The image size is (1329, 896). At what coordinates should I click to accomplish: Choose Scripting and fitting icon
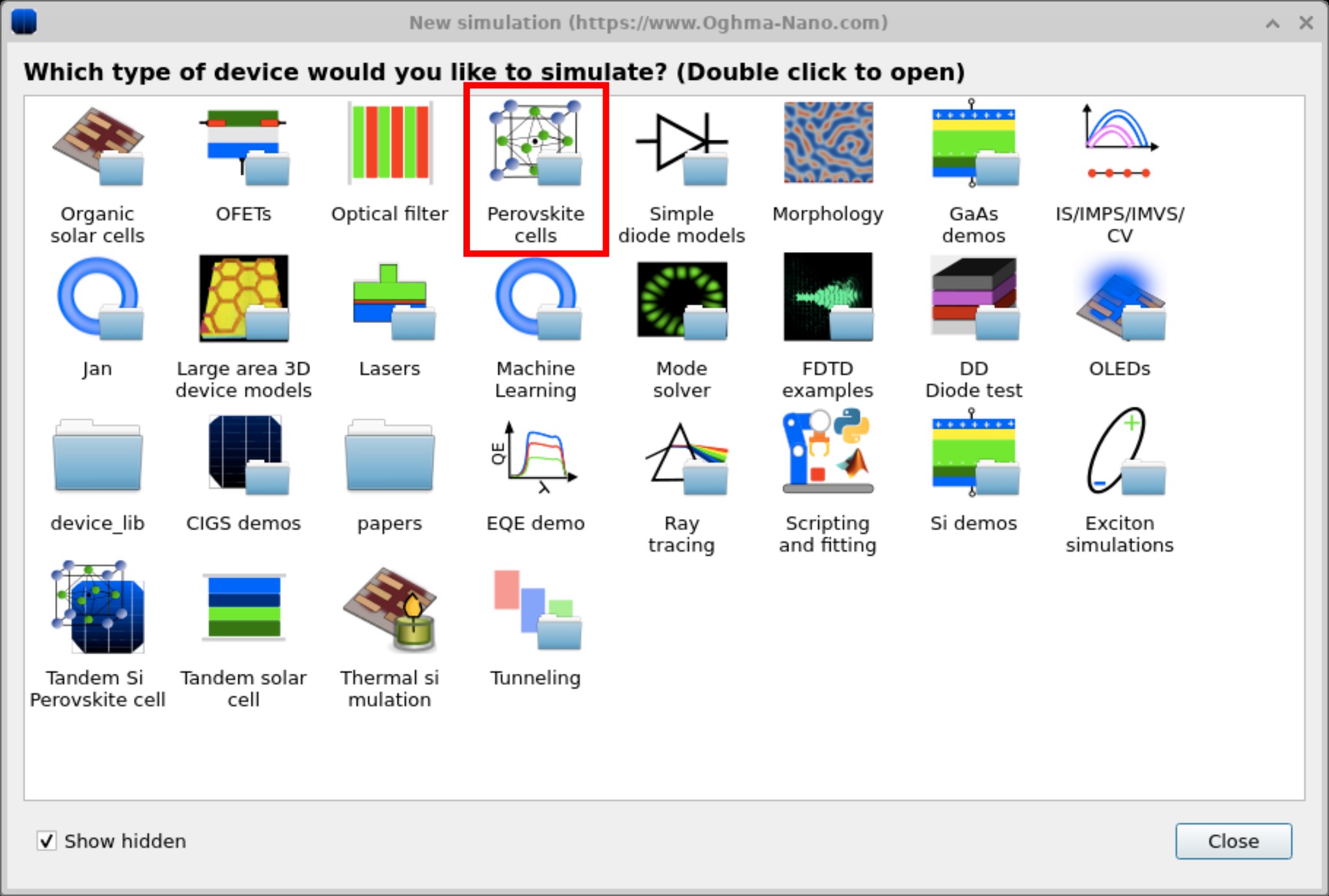click(827, 452)
